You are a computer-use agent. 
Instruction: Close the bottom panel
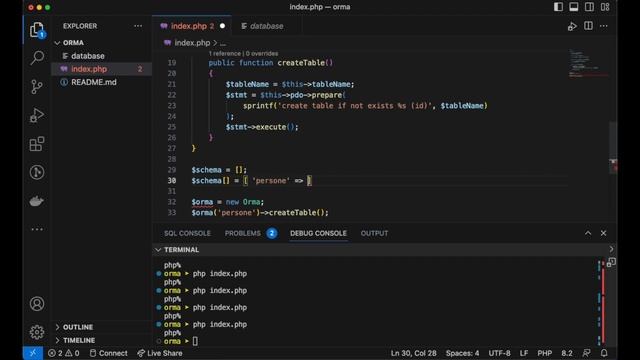[603, 233]
